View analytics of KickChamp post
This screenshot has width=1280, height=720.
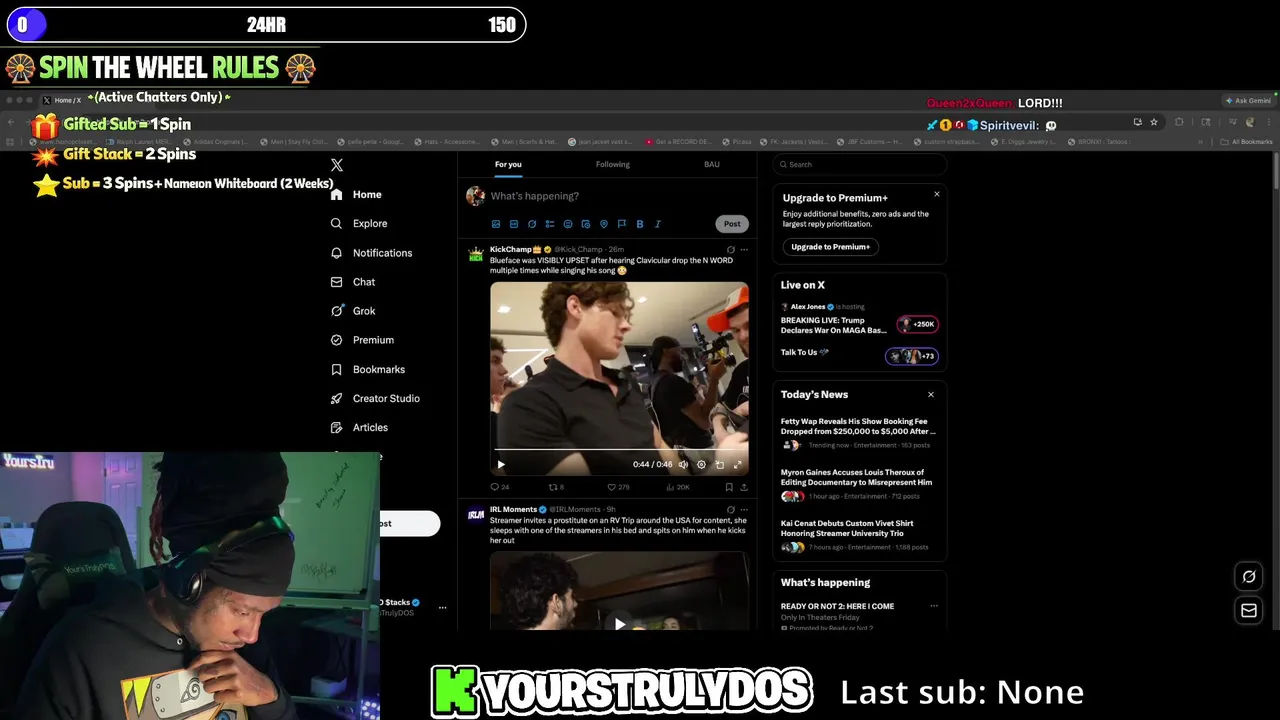point(677,487)
